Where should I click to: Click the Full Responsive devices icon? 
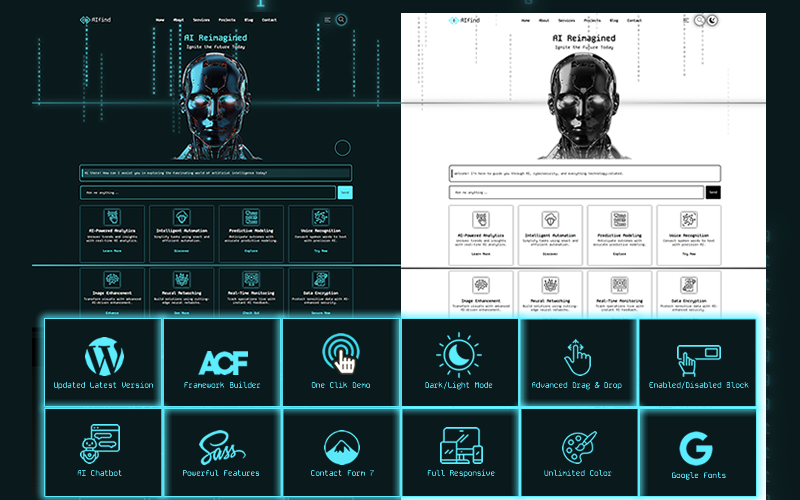tap(459, 444)
